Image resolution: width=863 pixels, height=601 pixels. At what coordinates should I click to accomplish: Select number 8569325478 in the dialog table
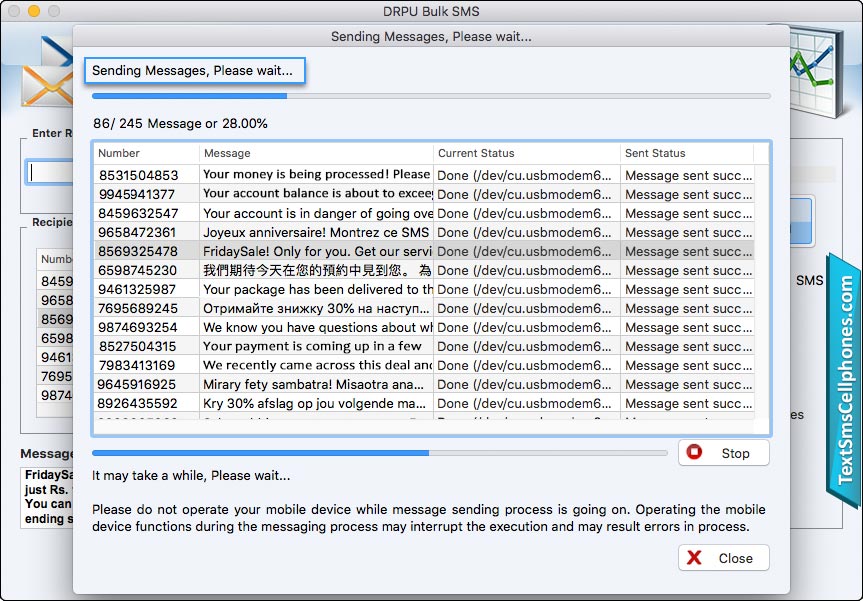[x=138, y=251]
